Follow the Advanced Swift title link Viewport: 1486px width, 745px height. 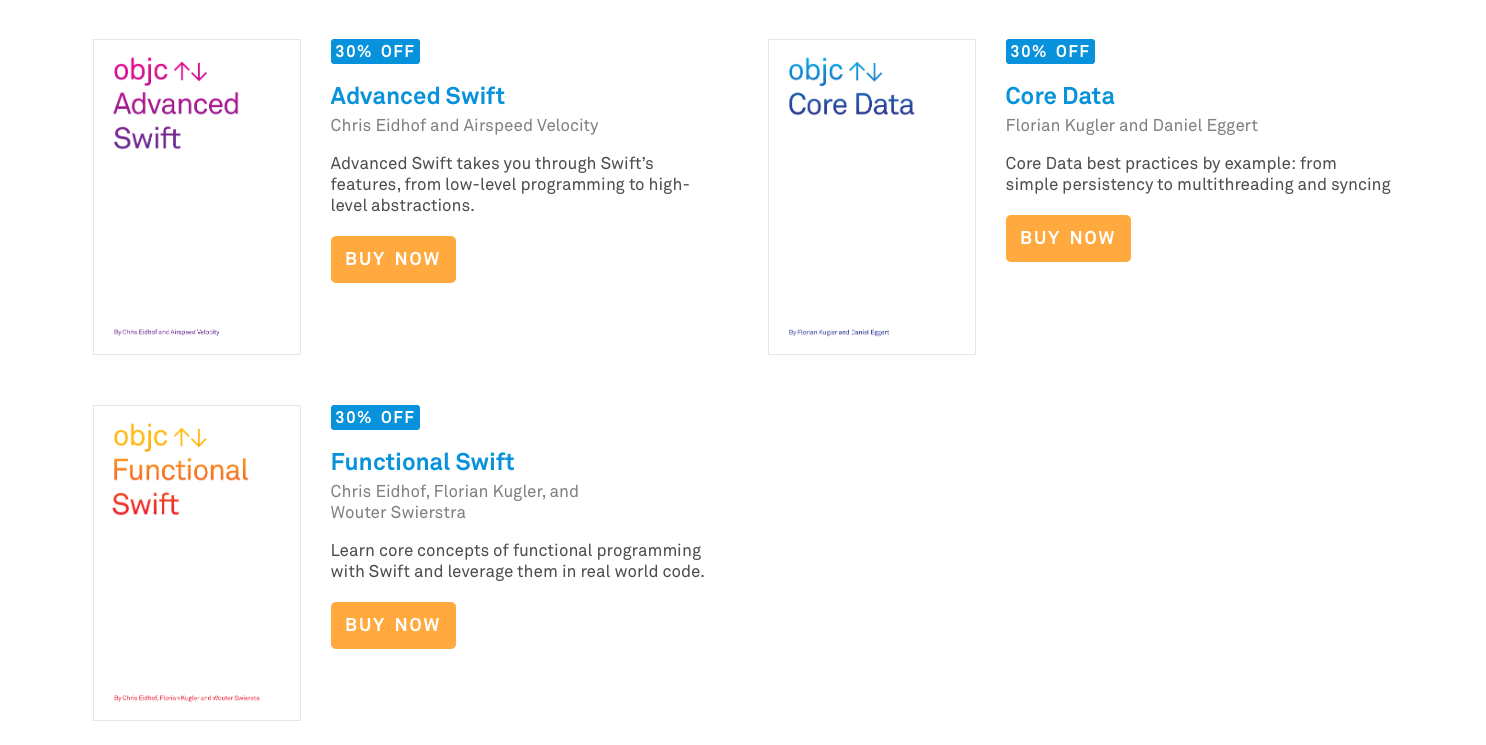tap(417, 96)
